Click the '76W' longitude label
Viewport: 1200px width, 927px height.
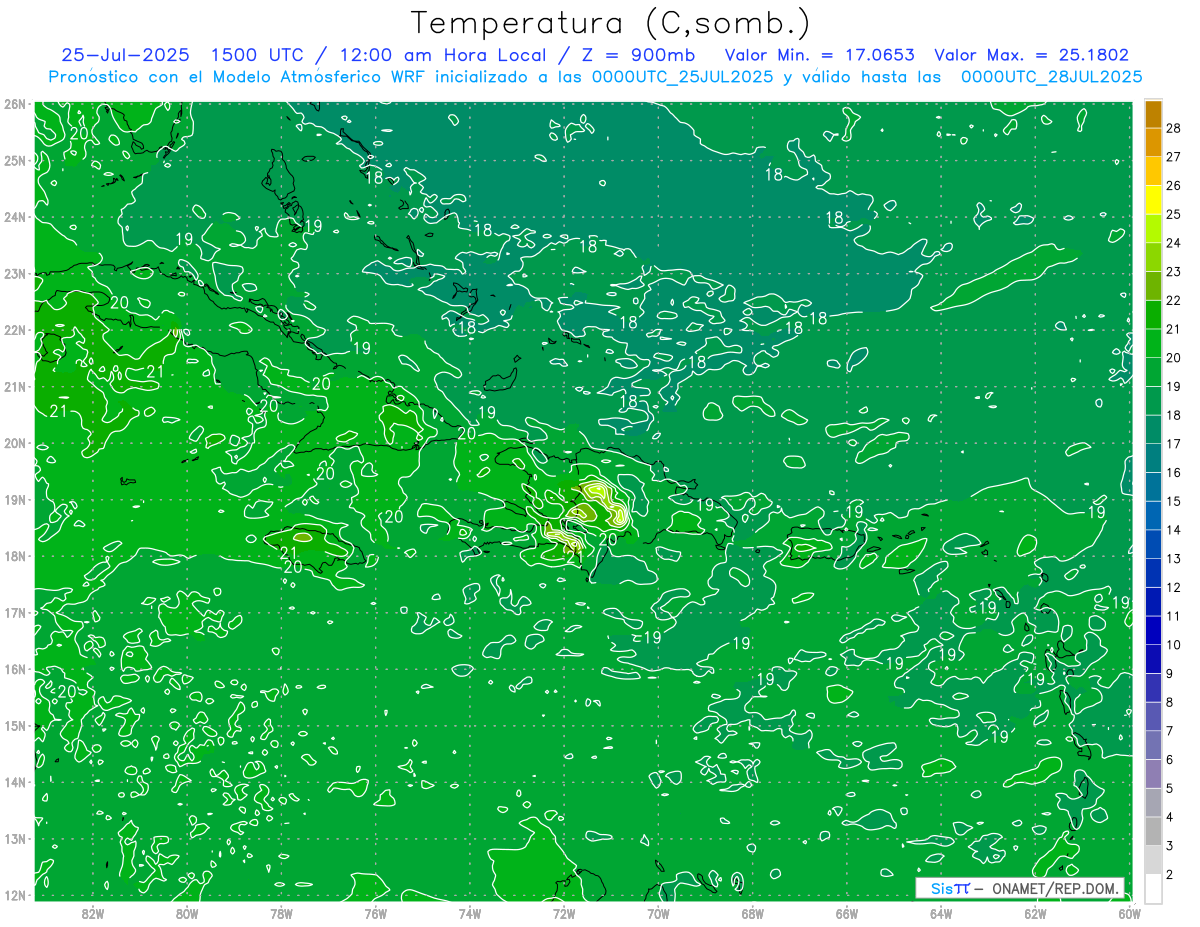coord(375,913)
